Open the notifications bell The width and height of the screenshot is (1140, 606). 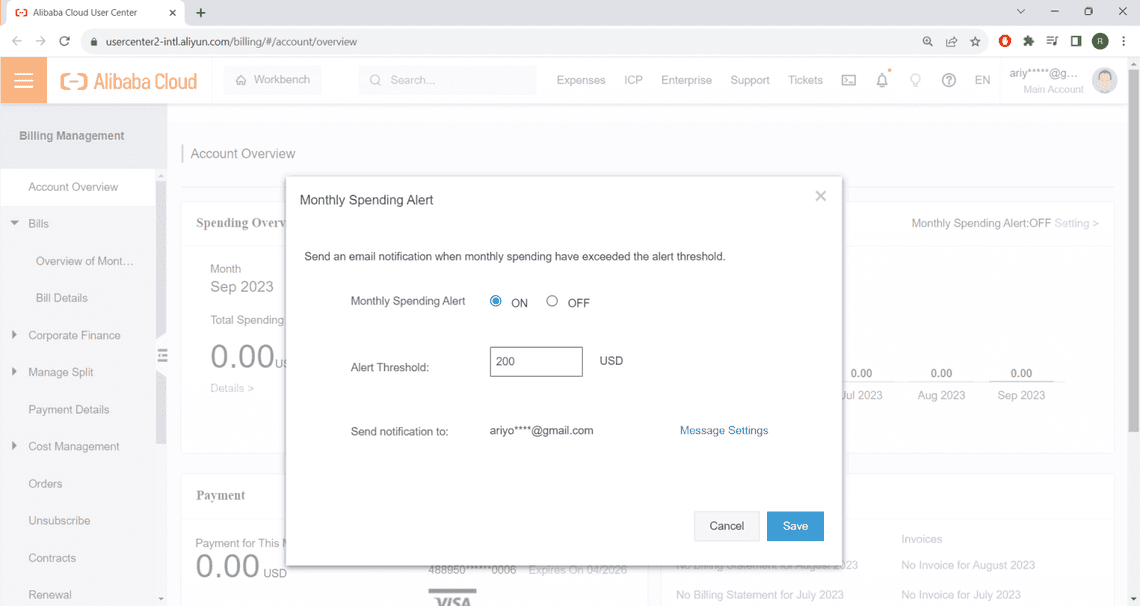[x=881, y=81]
